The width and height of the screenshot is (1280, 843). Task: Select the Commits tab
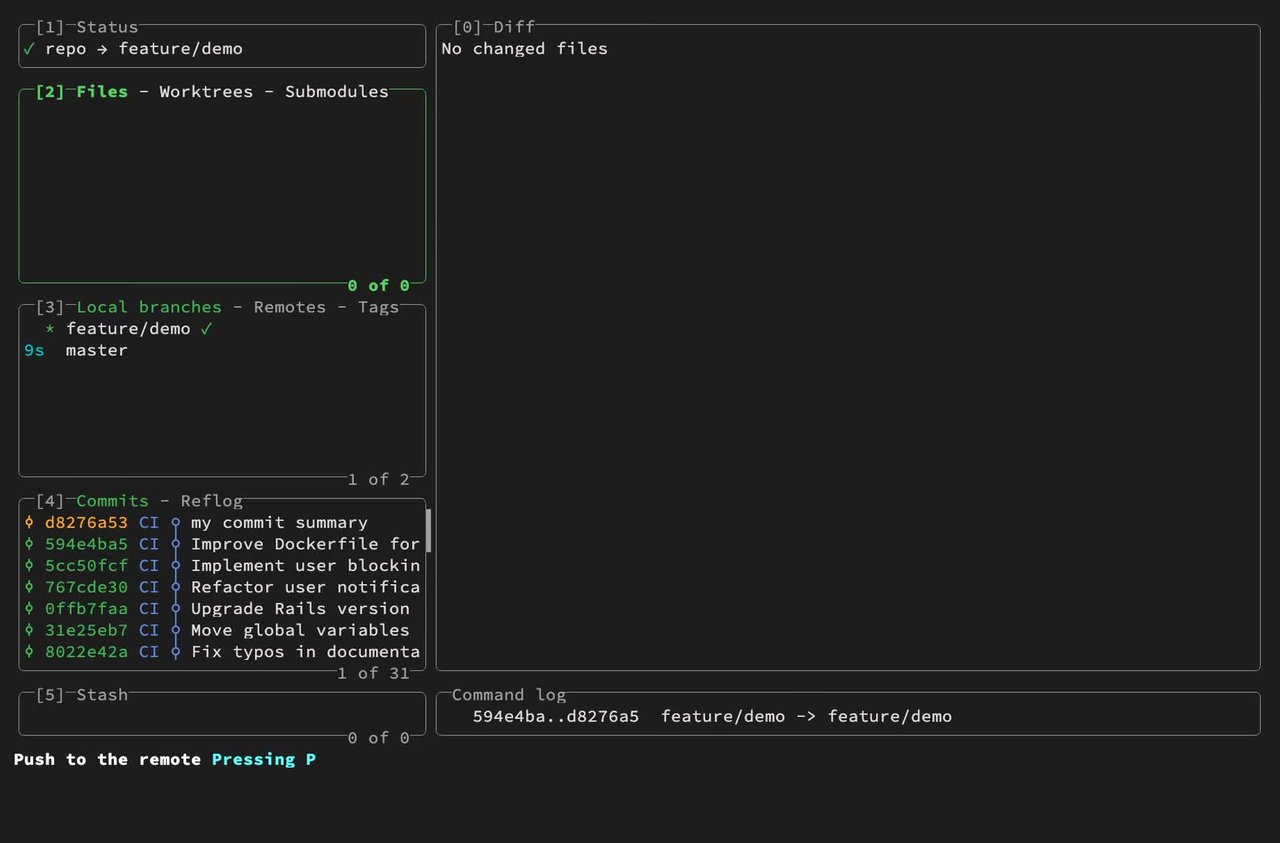112,501
